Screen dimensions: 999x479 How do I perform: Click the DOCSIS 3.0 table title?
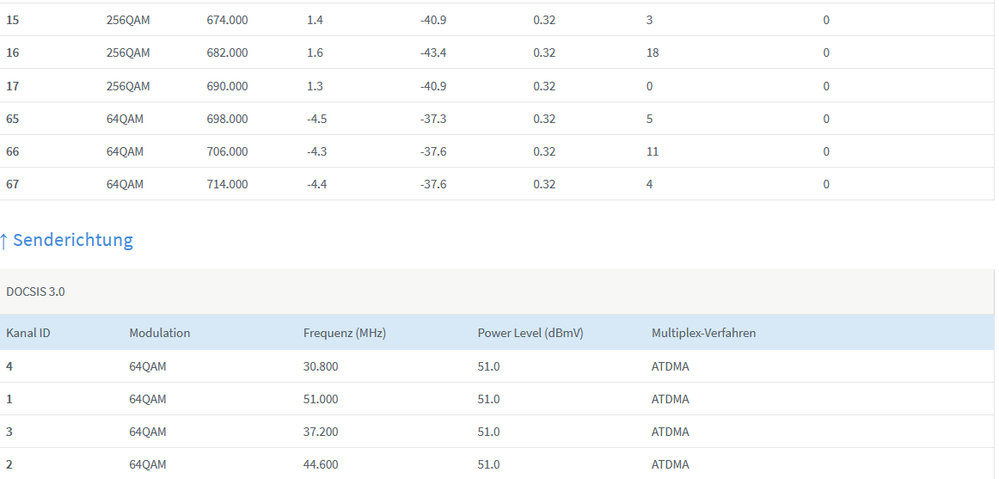36,291
